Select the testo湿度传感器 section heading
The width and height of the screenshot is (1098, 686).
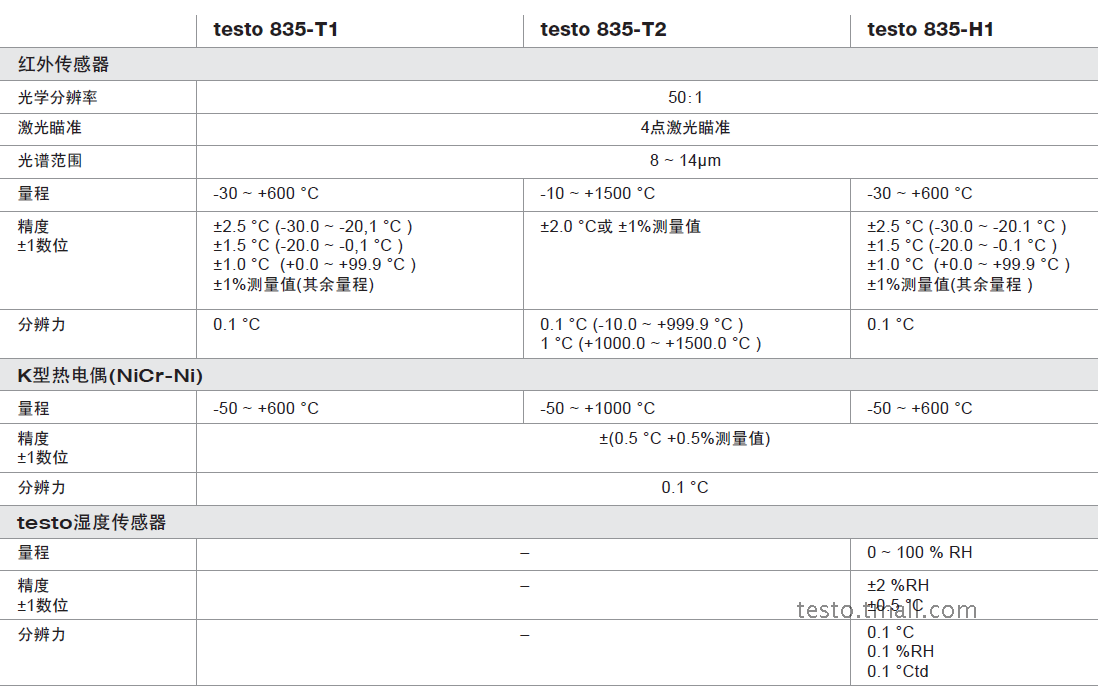tap(91, 522)
